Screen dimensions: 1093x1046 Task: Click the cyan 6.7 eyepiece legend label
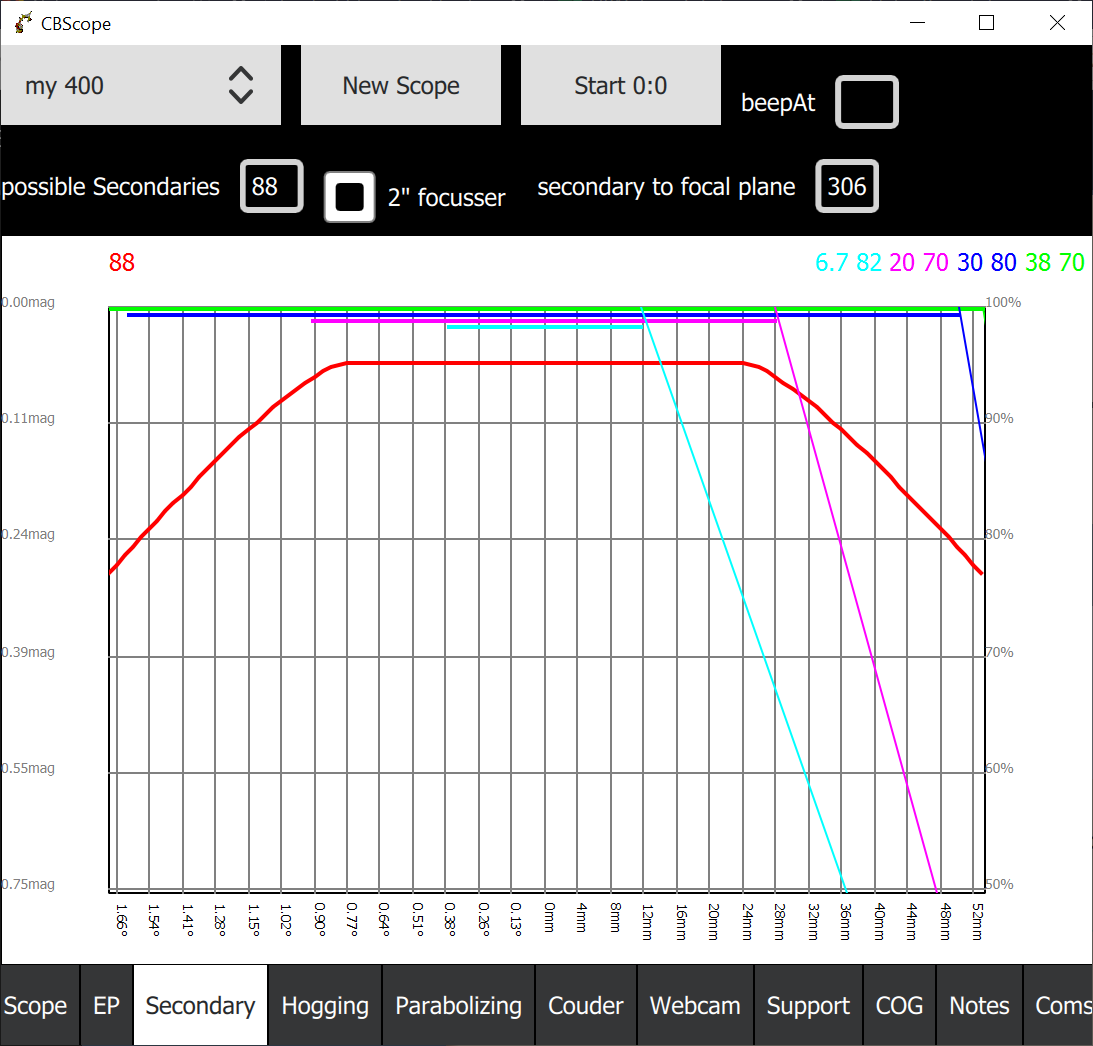tap(832, 262)
